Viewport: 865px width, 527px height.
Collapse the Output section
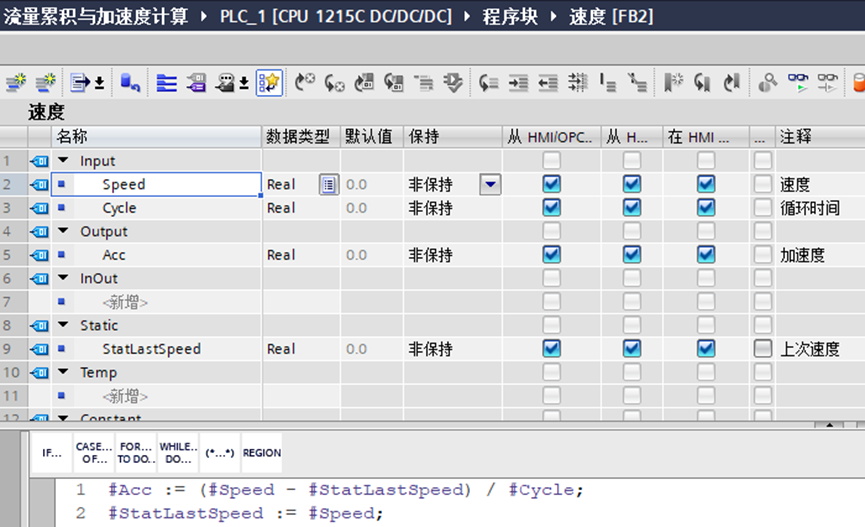(x=63, y=231)
